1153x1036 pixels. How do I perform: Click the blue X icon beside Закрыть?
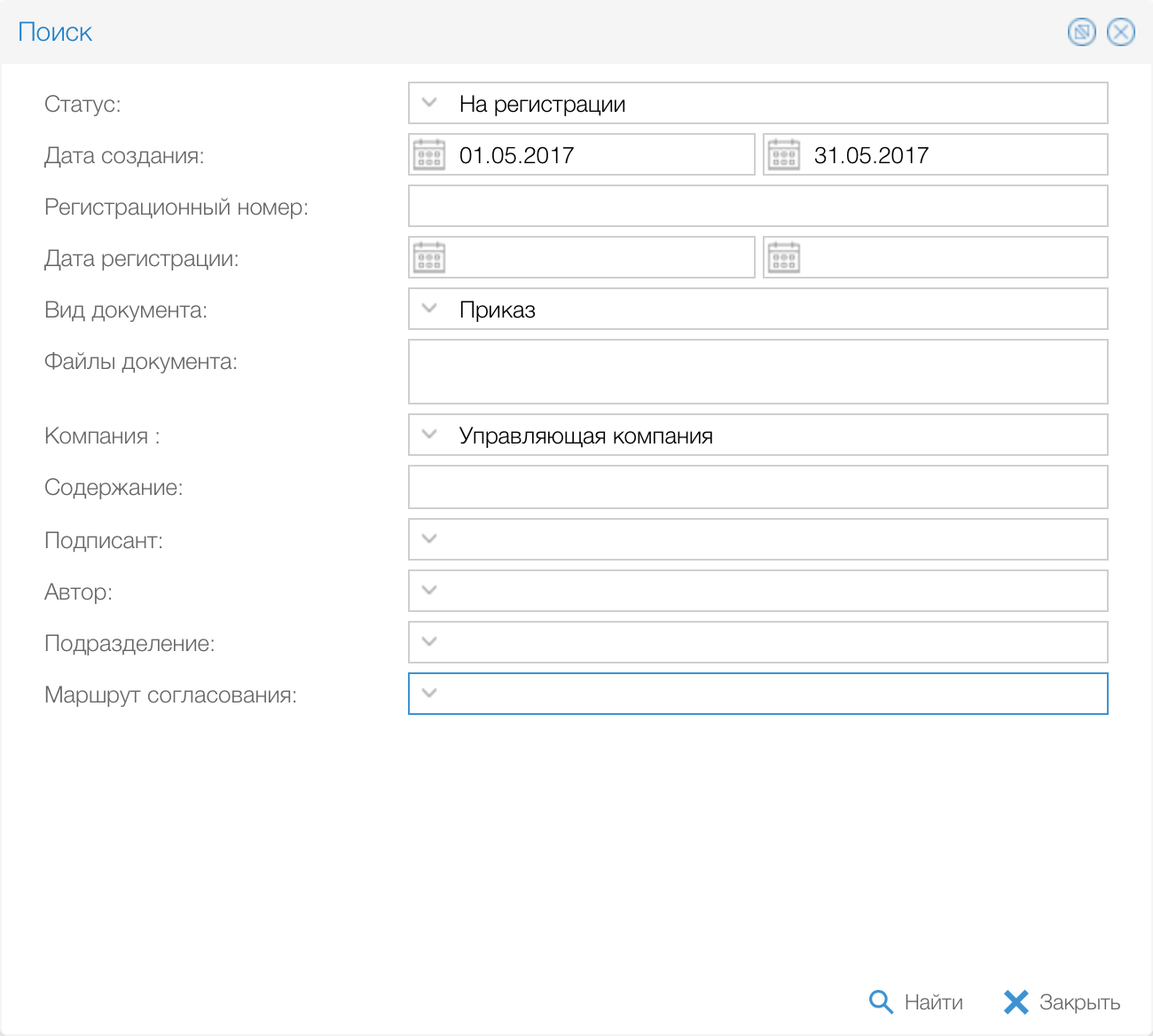coord(1016,1002)
